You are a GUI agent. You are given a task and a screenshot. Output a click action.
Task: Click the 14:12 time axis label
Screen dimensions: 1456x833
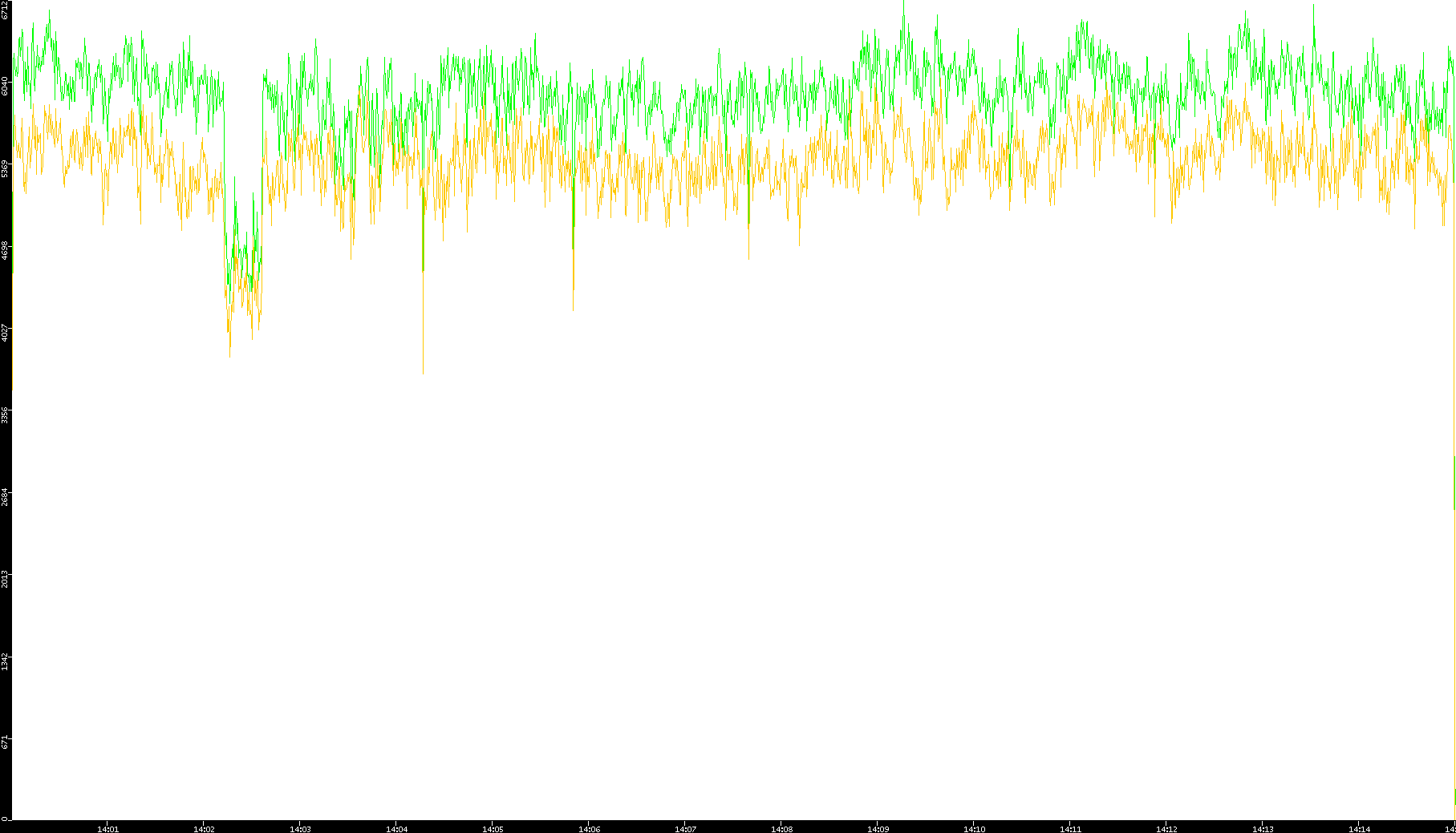click(1166, 828)
